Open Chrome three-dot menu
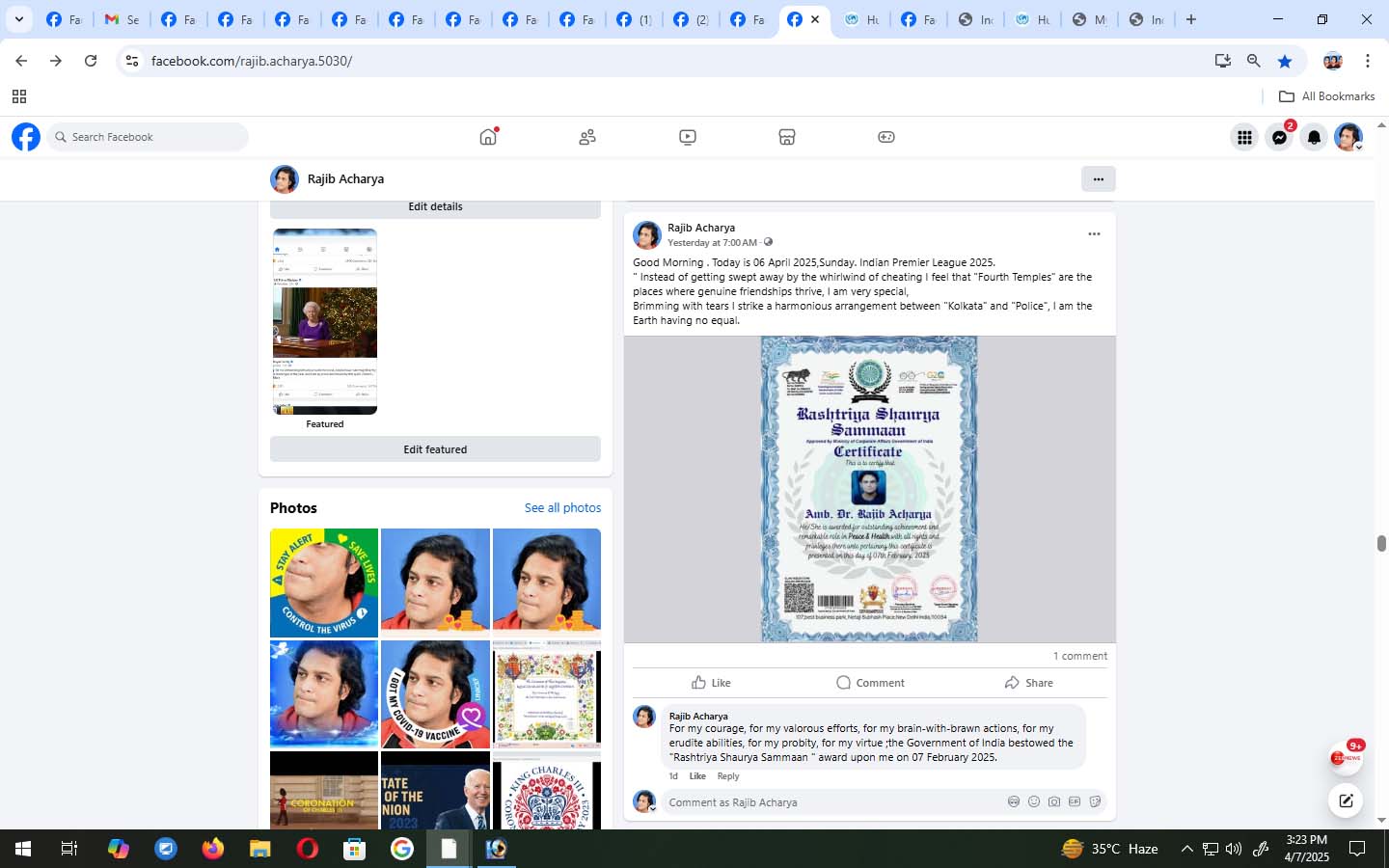Viewport: 1389px width, 868px height. point(1368,61)
